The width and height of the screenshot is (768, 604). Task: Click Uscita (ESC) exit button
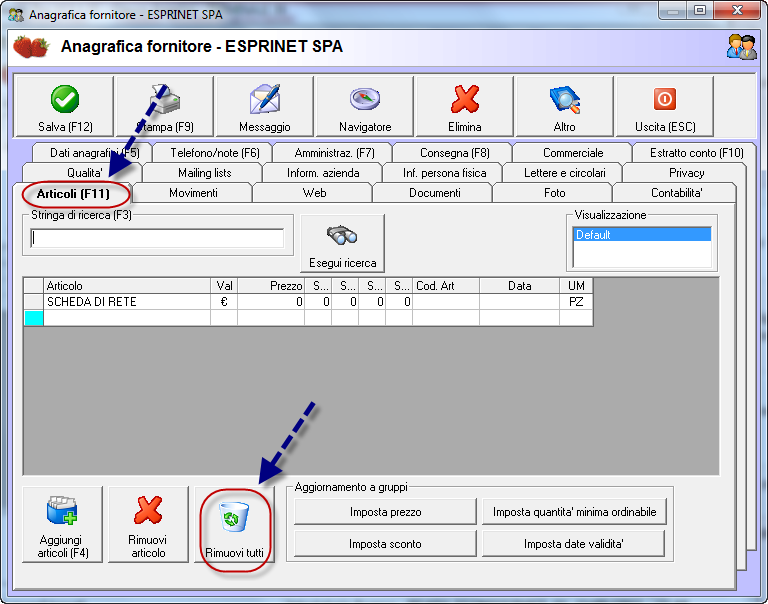coord(665,106)
